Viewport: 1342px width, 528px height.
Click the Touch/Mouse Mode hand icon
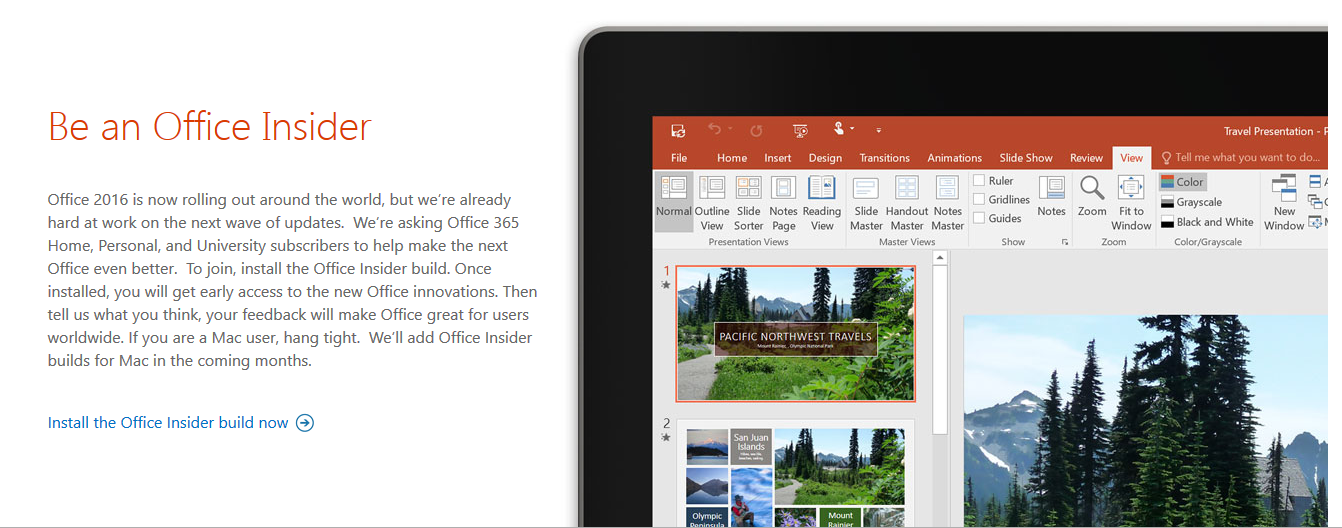click(839, 129)
